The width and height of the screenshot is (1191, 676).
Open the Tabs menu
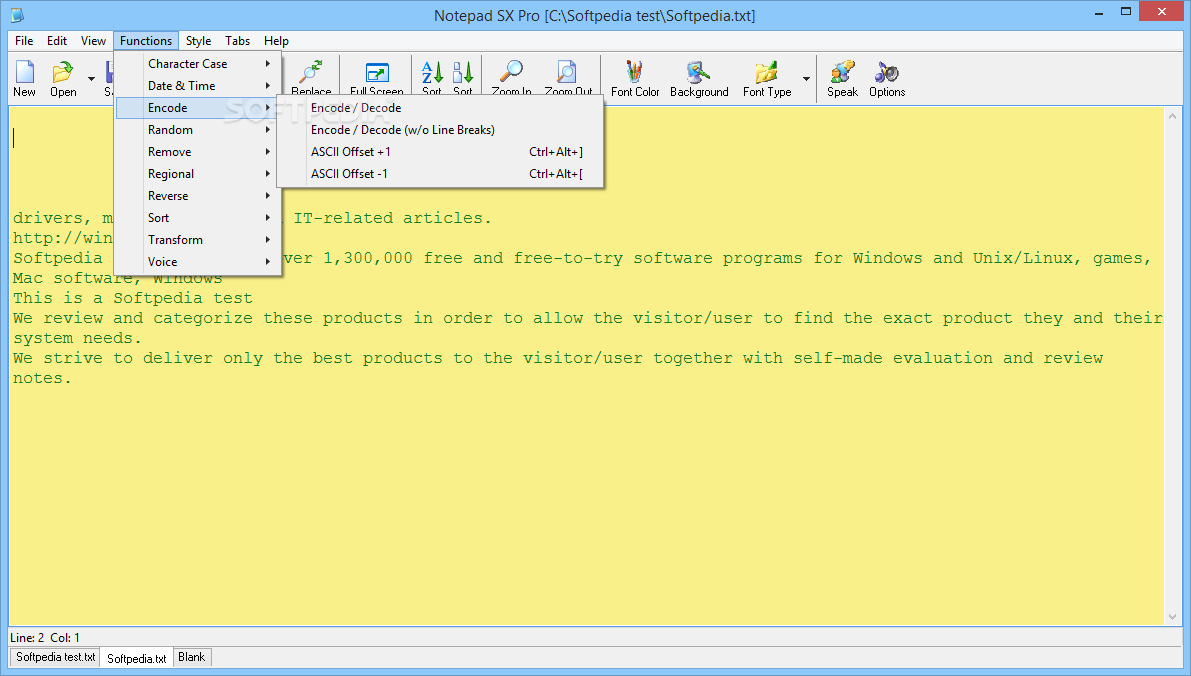tap(238, 41)
